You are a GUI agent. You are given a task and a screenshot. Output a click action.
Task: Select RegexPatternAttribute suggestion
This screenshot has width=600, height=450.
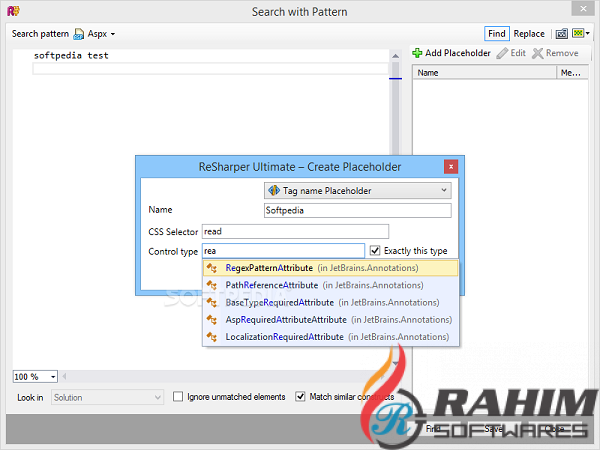coord(331,268)
